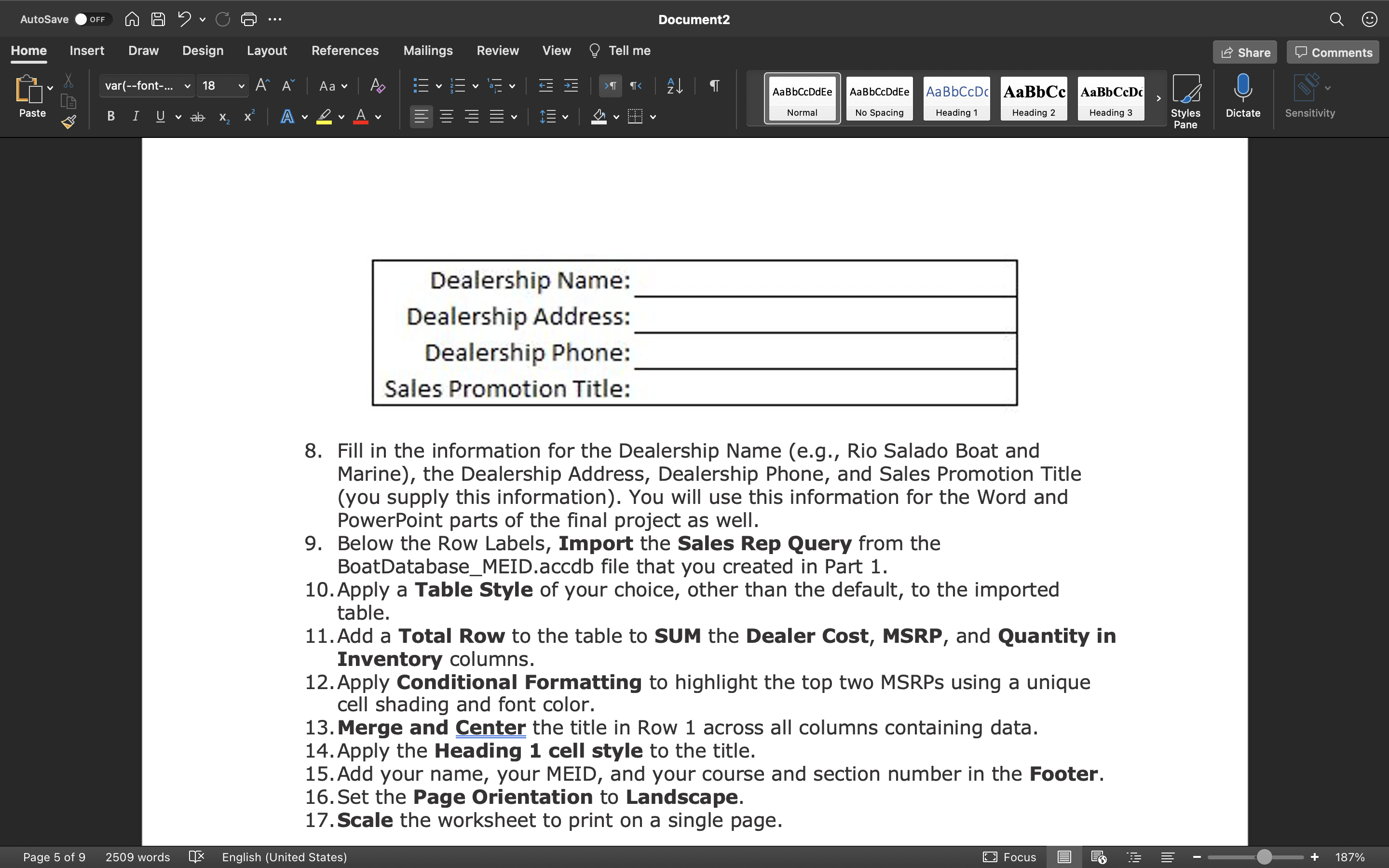Toggle the AutoSave switch
1389x868 pixels.
[x=92, y=19]
